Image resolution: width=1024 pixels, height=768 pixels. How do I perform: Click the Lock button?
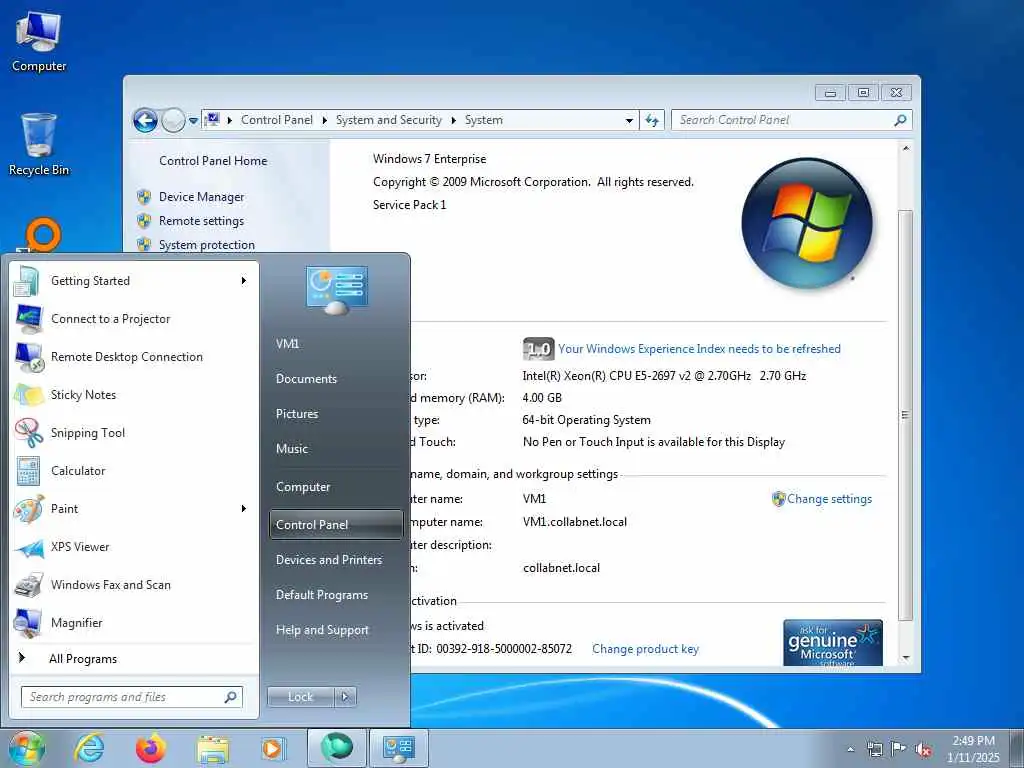(x=300, y=697)
